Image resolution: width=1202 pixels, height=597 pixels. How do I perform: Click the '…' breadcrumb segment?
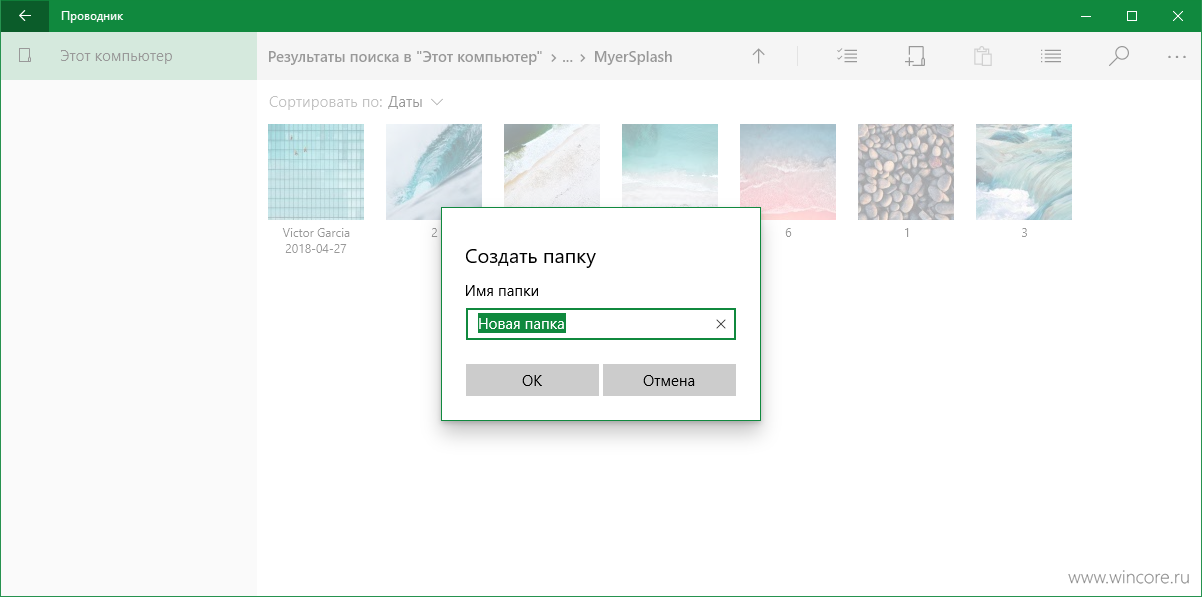coord(568,57)
